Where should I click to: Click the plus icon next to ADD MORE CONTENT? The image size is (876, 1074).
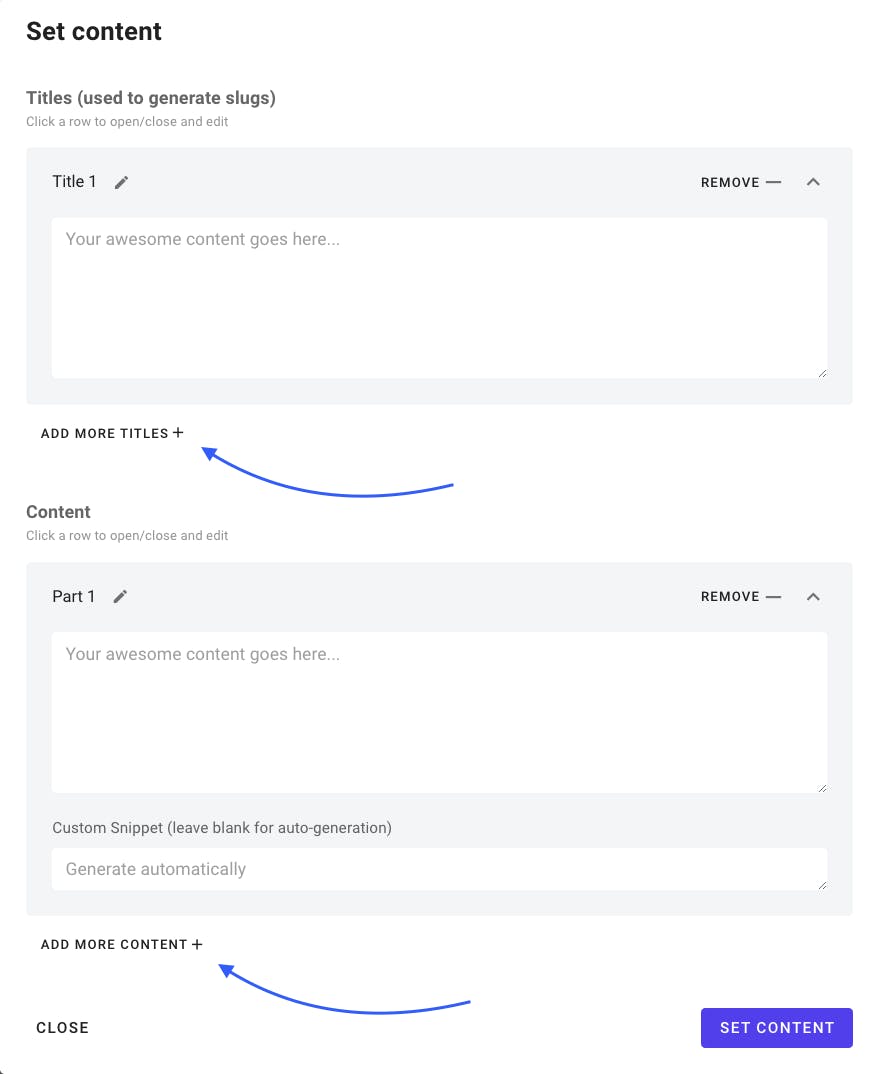(197, 943)
